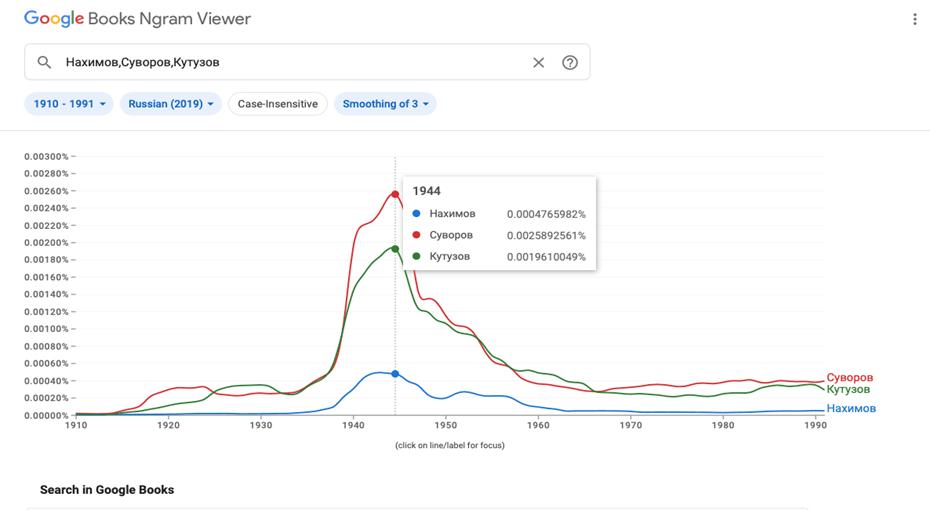Image resolution: width=930 pixels, height=510 pixels.
Task: Click the Кутузов name in the tooltip
Action: click(x=450, y=256)
